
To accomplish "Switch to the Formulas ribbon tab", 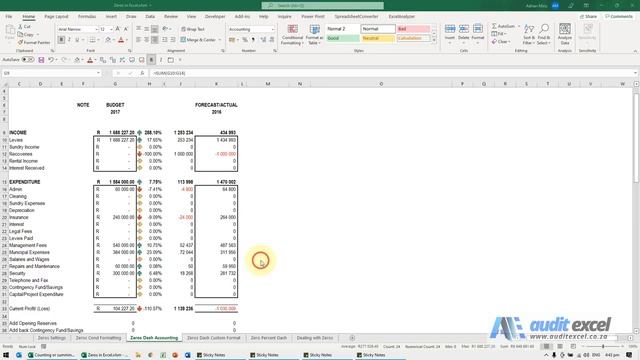I will [87, 17].
